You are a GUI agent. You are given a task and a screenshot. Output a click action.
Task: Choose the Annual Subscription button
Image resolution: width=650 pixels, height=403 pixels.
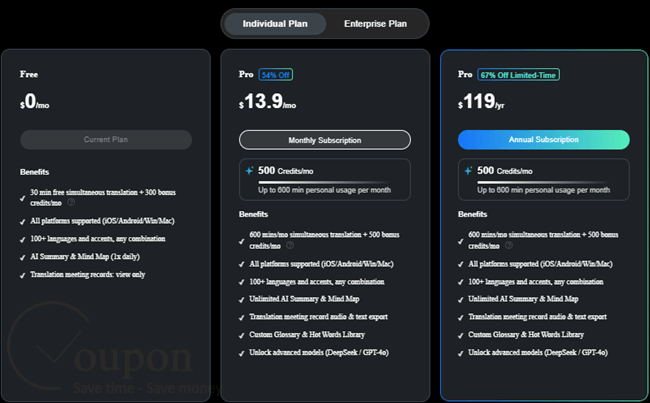click(x=543, y=140)
